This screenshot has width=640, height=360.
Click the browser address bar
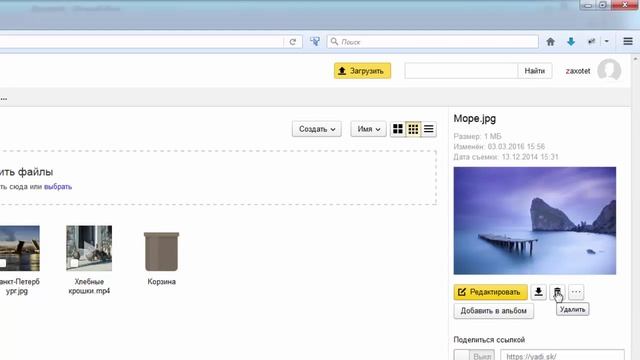click(x=142, y=42)
